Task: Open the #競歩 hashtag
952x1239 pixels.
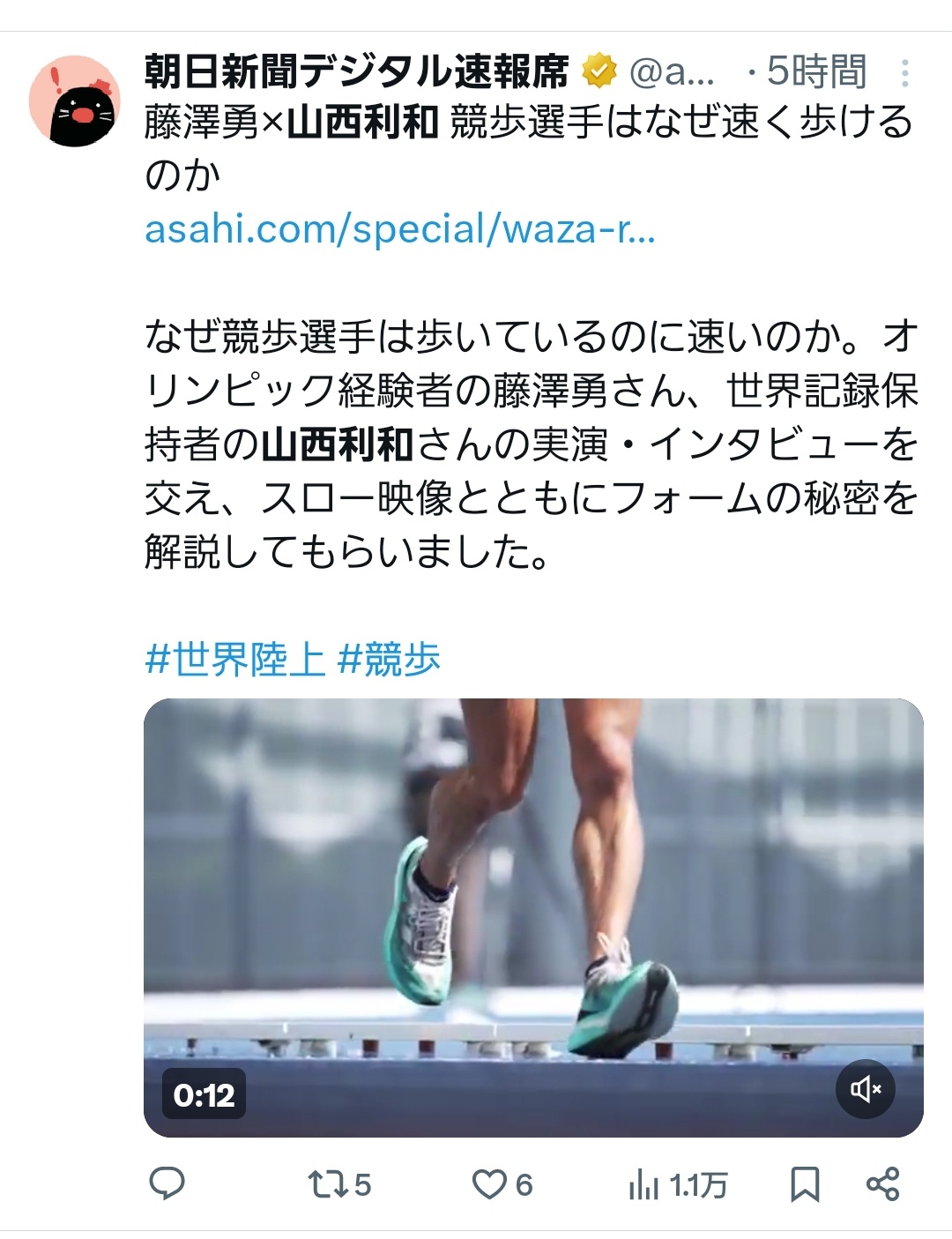Action: (389, 659)
